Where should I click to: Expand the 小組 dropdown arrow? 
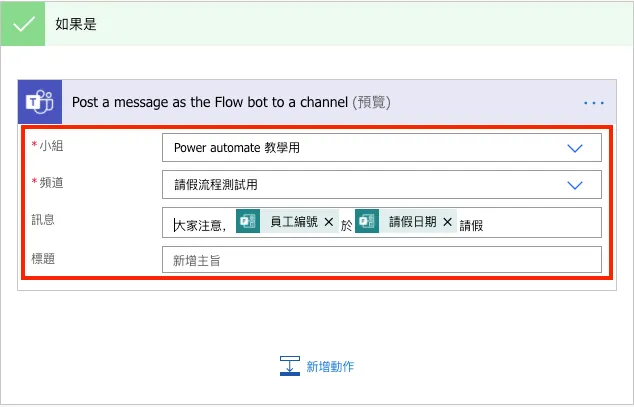[575, 148]
